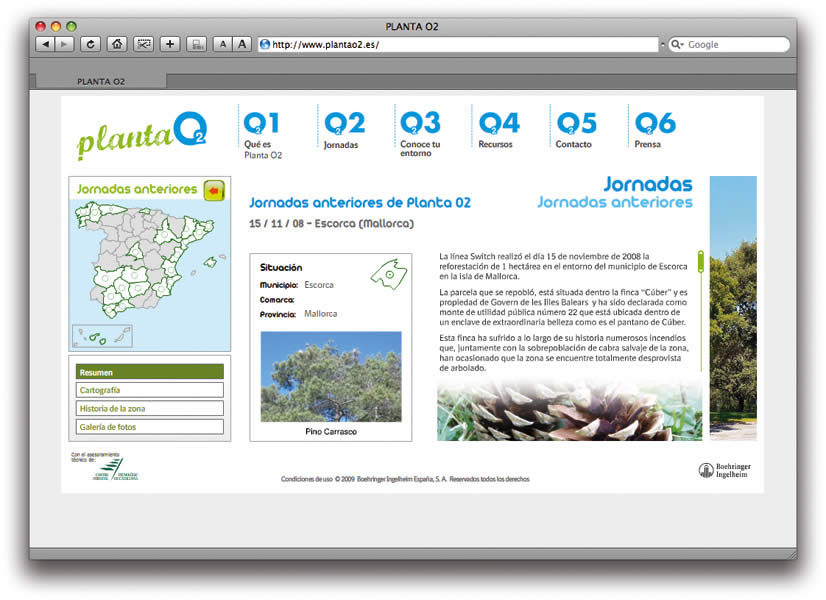Open Galería de fotos

(x=150, y=427)
